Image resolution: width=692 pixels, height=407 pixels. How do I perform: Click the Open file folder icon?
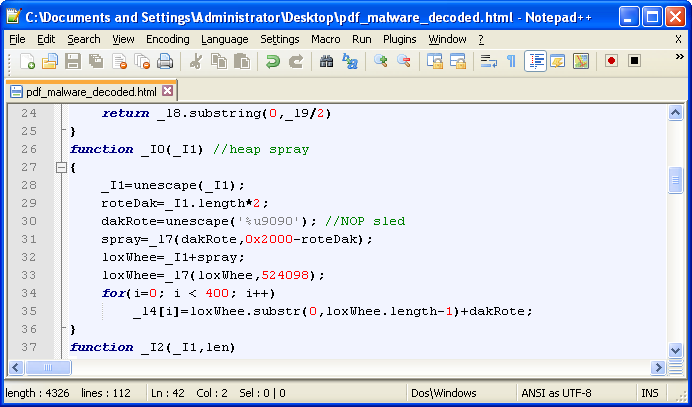49,62
